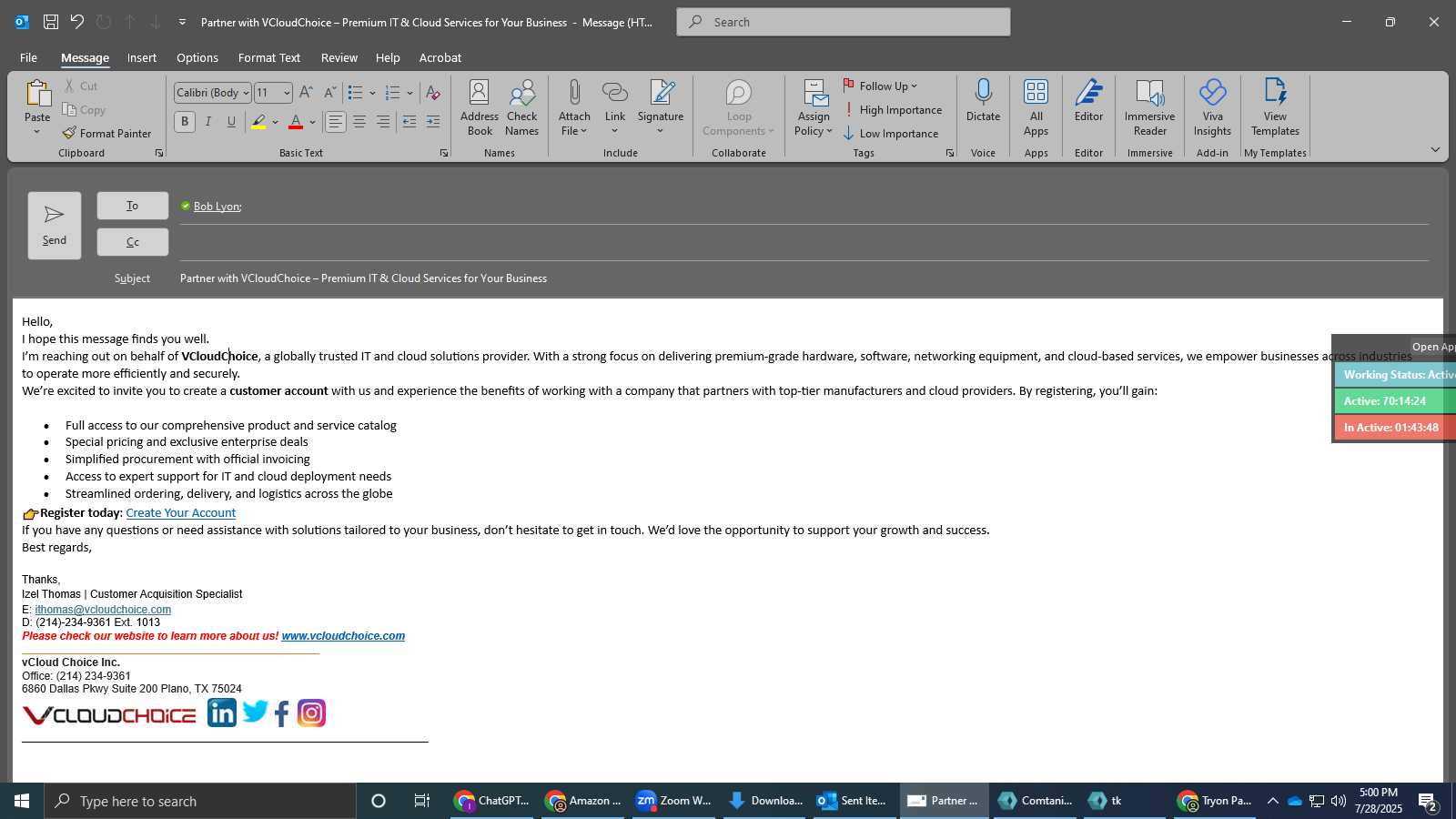Click the To recipients button

[133, 206]
